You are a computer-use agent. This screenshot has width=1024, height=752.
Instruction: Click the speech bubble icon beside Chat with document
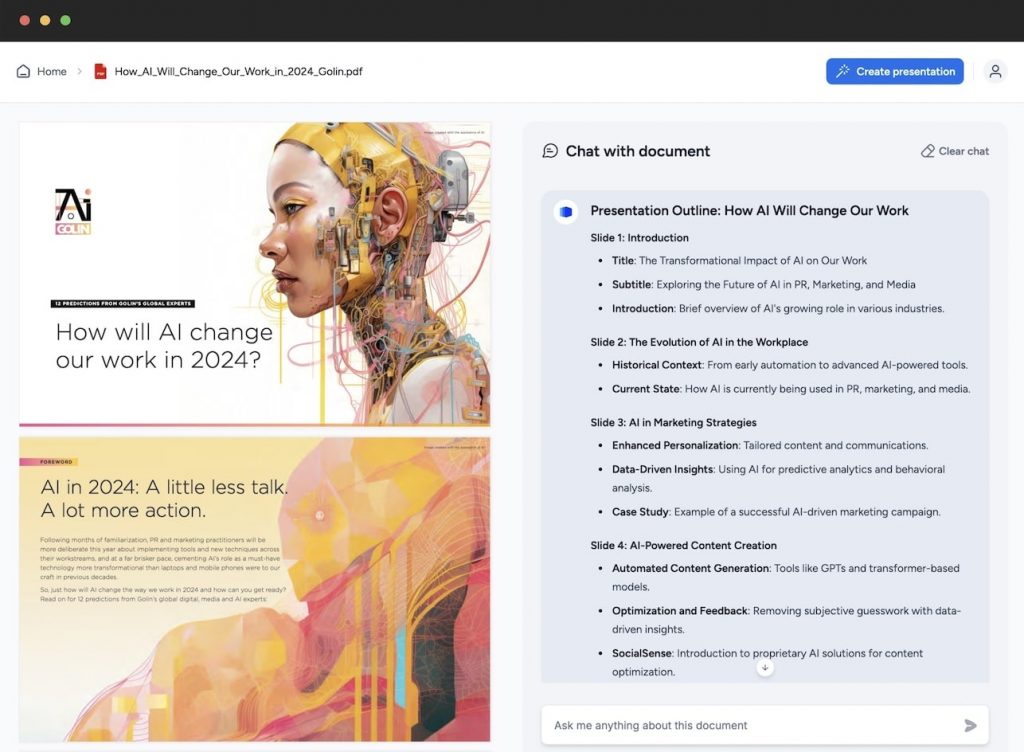pos(550,150)
